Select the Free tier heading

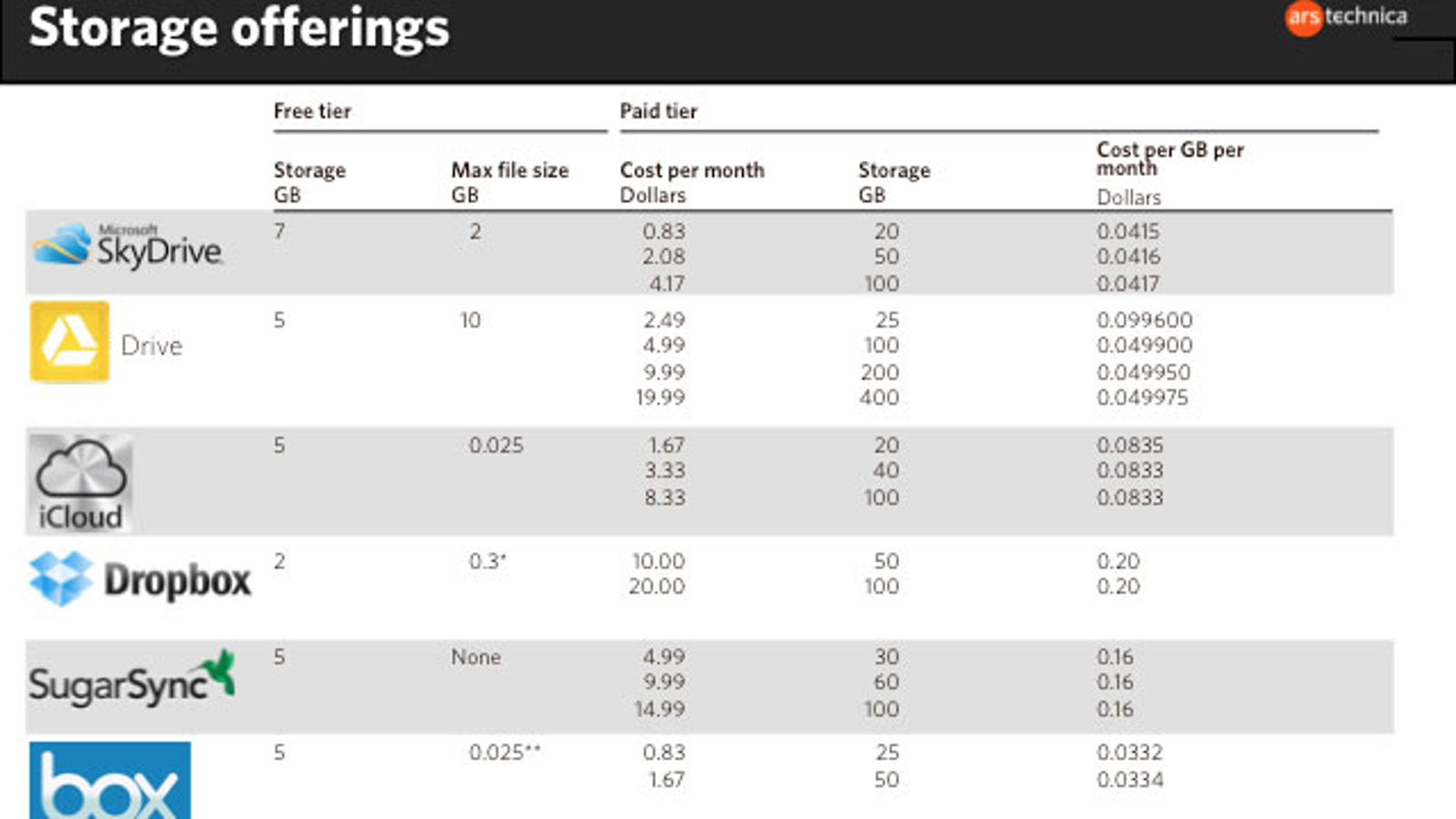pyautogui.click(x=312, y=111)
